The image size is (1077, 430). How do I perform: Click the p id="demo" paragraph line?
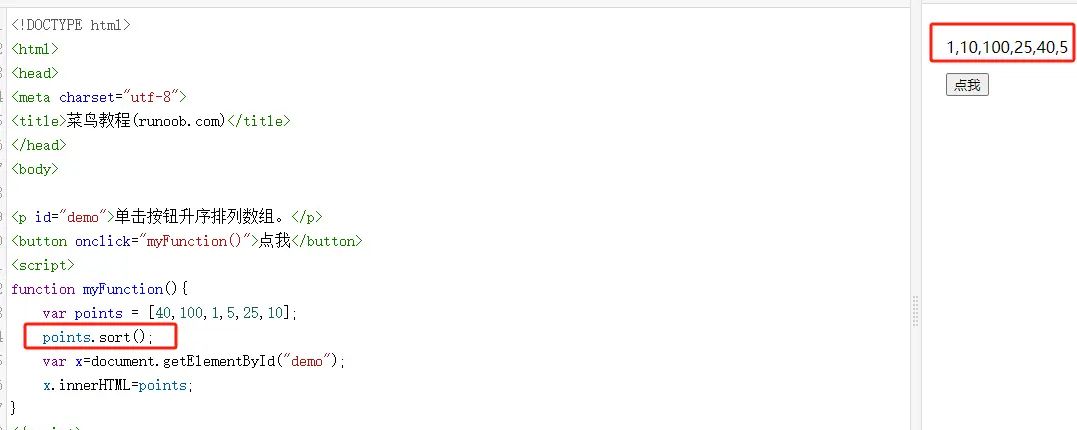point(166,217)
